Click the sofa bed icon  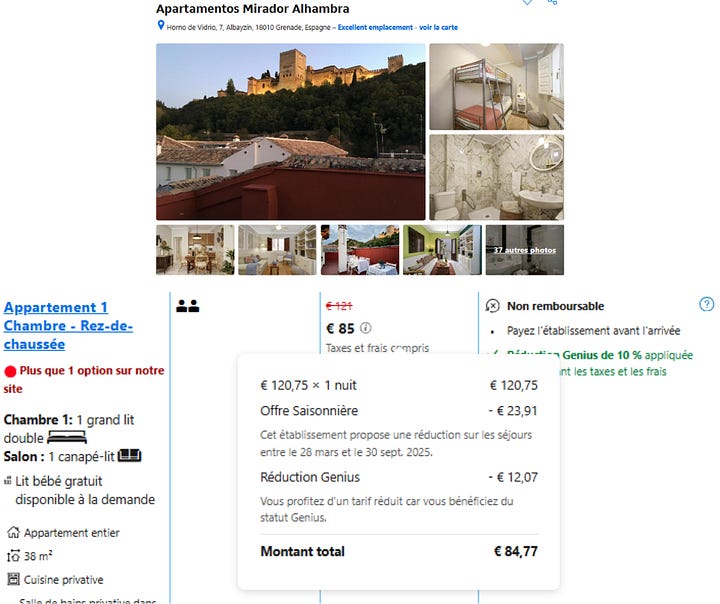click(x=129, y=456)
